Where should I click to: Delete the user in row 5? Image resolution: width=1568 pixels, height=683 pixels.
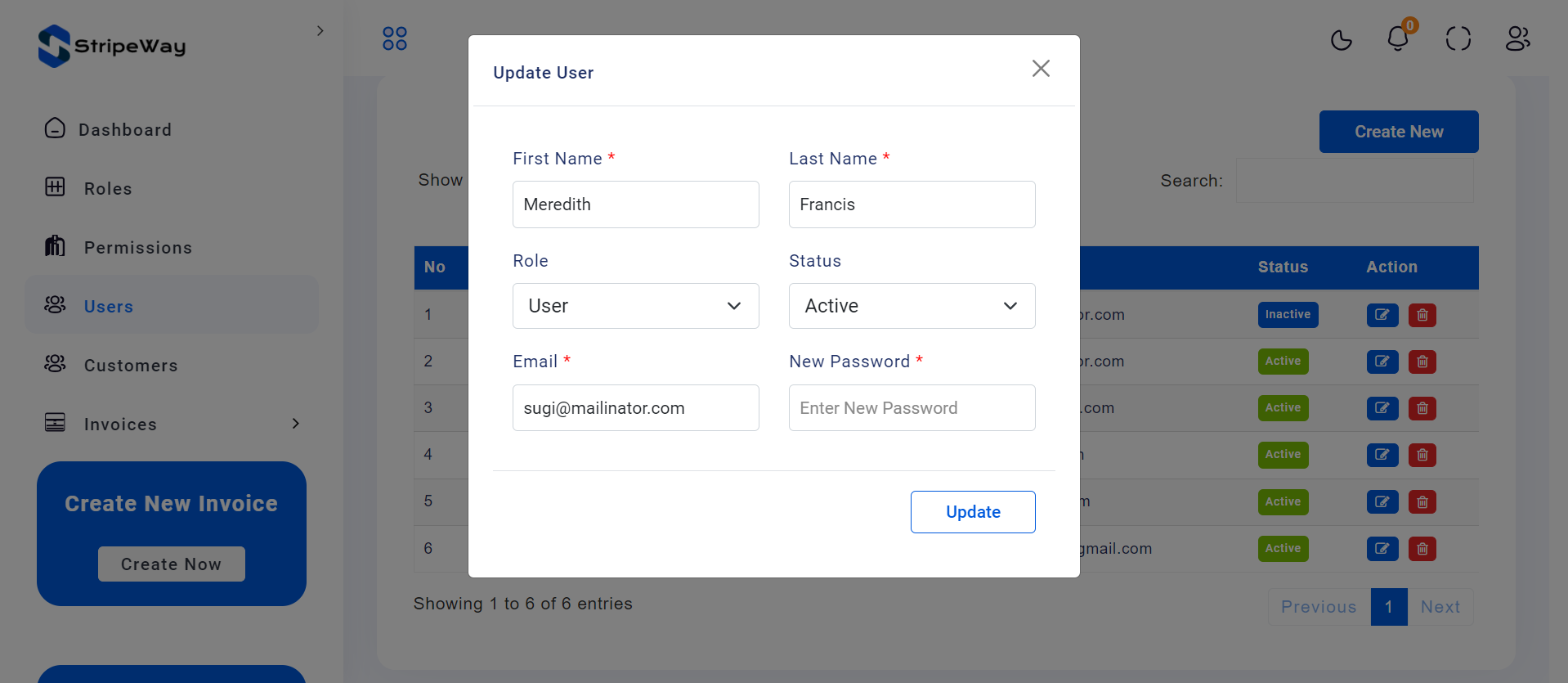click(1422, 502)
